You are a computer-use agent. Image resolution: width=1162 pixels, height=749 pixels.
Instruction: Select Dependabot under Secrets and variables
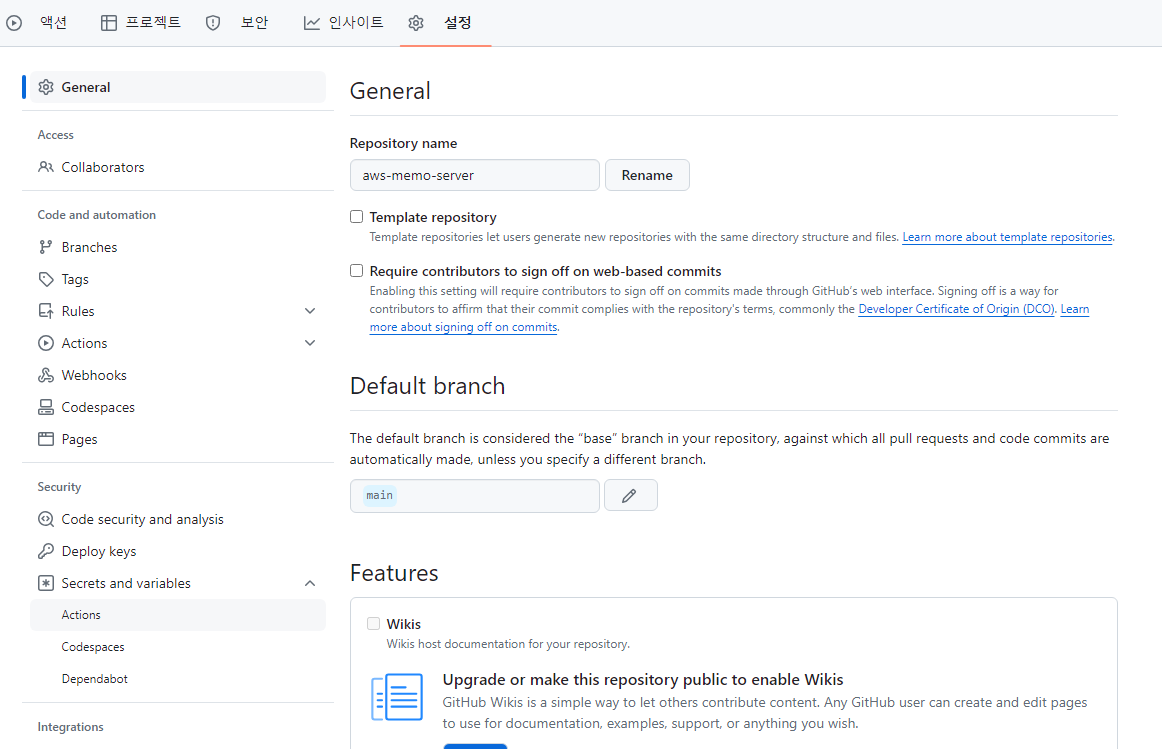[178, 679]
